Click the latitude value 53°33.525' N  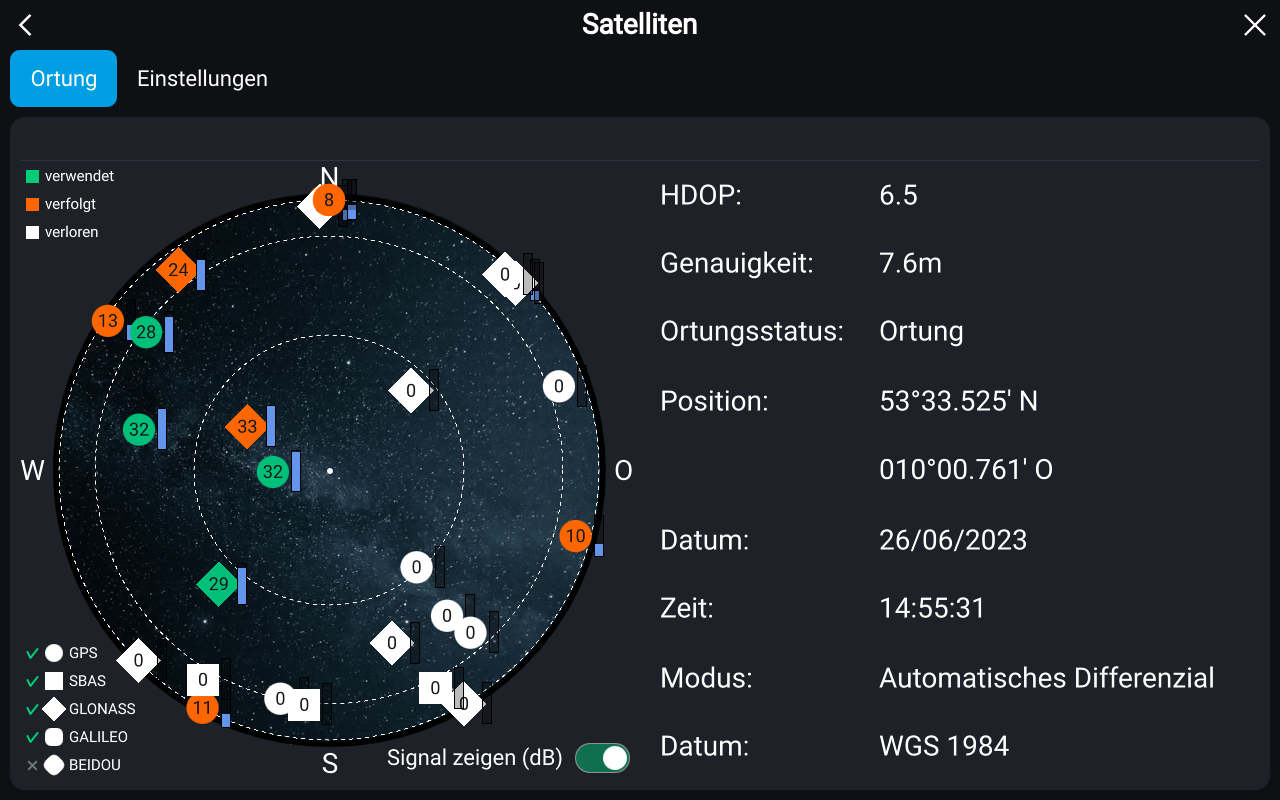pyautogui.click(x=958, y=401)
